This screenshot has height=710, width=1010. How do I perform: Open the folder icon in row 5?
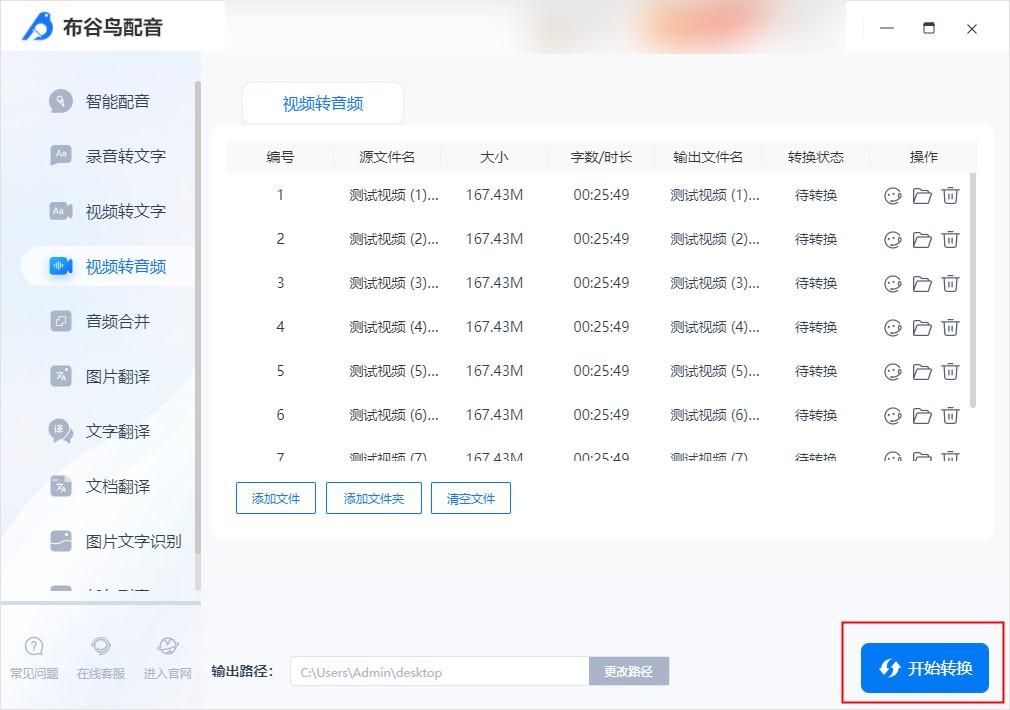point(922,372)
